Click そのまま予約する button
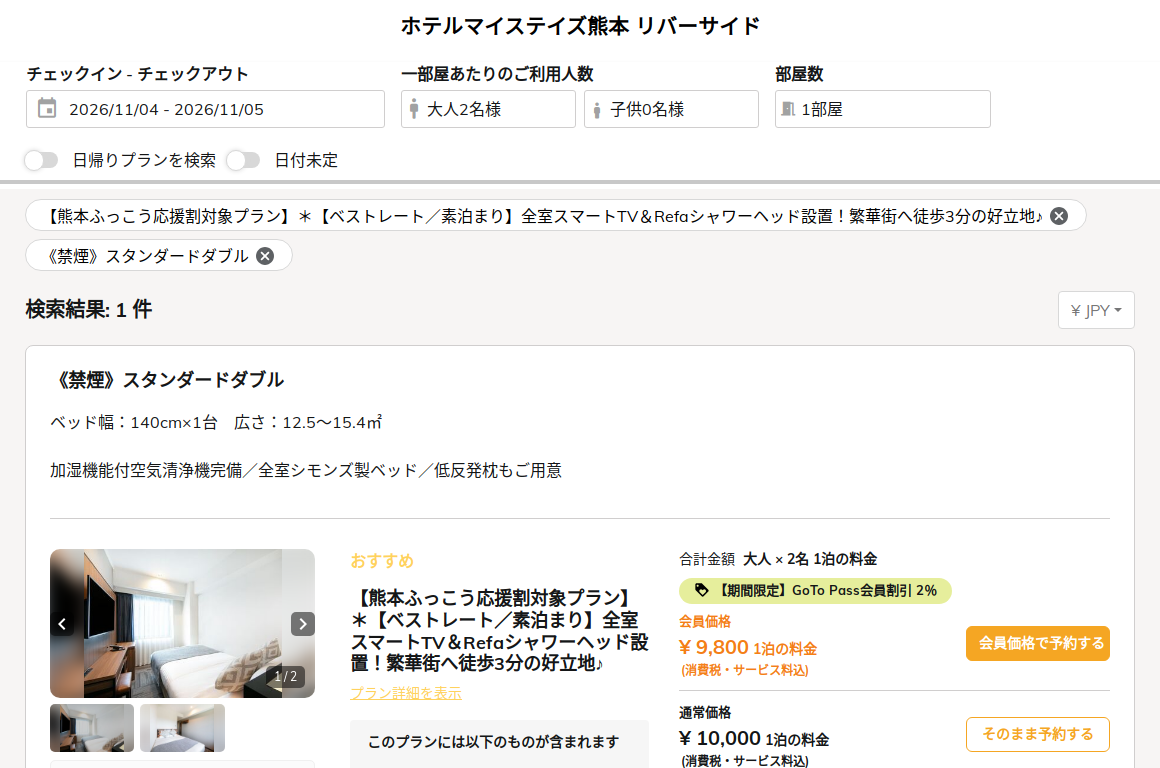Image resolution: width=1160 pixels, height=768 pixels. (x=1037, y=734)
